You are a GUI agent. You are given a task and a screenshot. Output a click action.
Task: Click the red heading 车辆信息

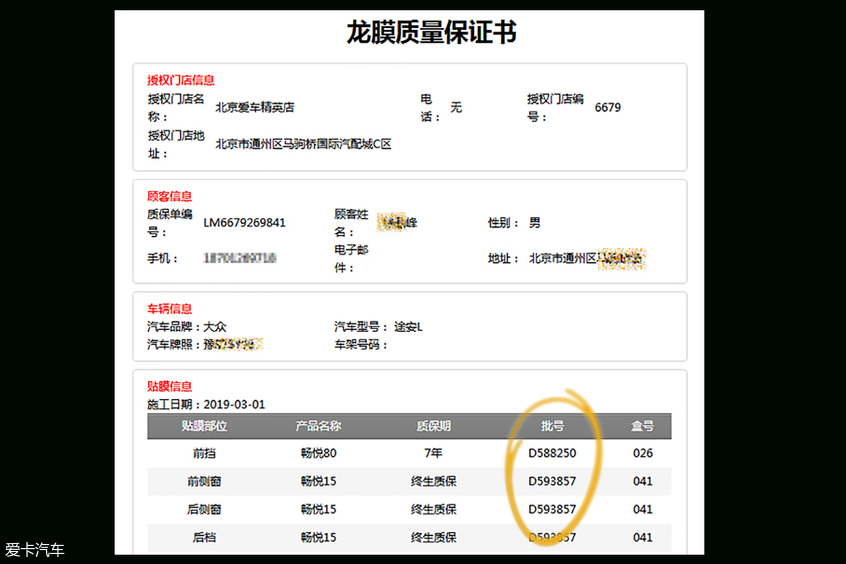169,309
